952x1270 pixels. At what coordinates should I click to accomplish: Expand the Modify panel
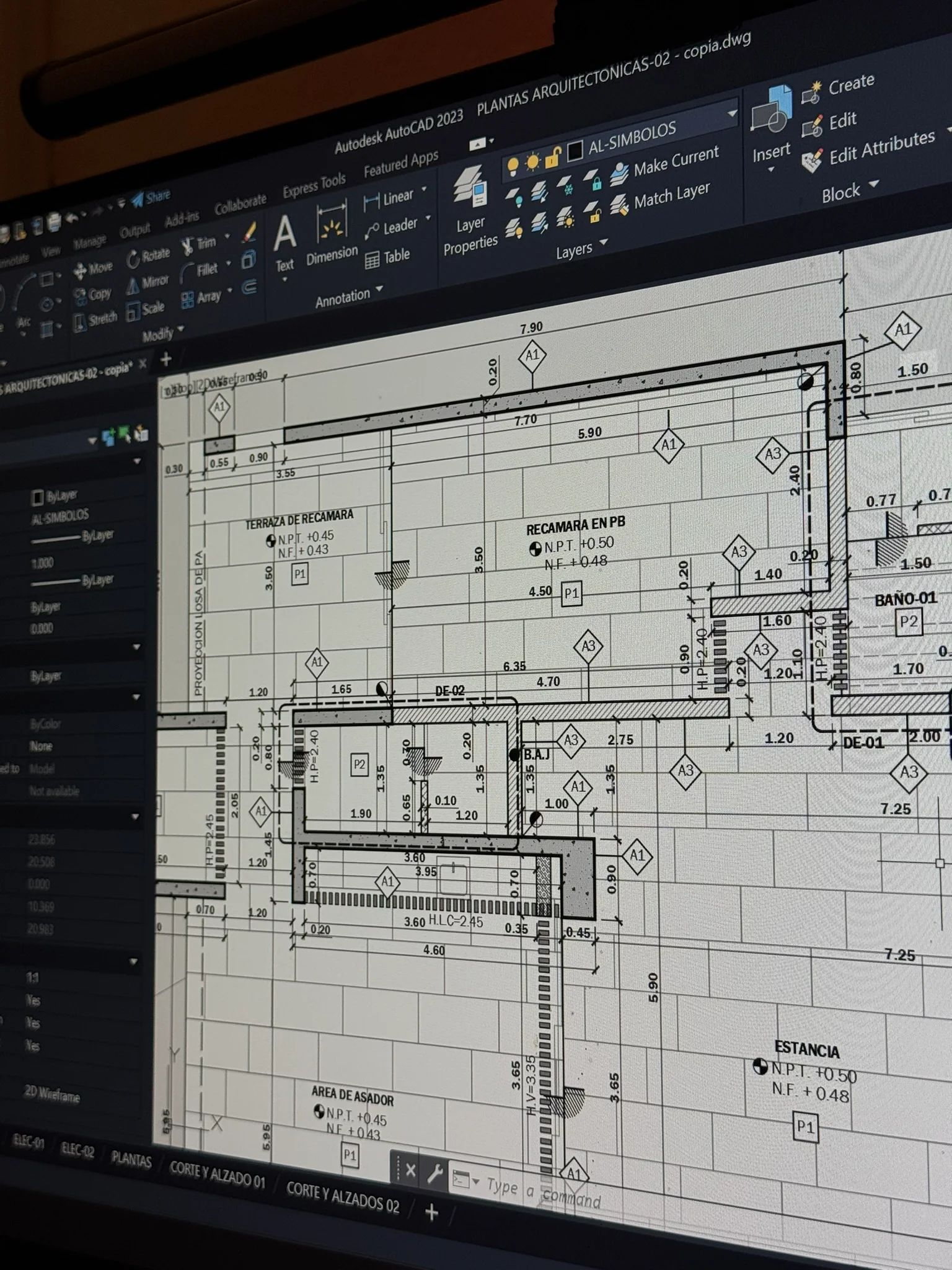(x=163, y=334)
